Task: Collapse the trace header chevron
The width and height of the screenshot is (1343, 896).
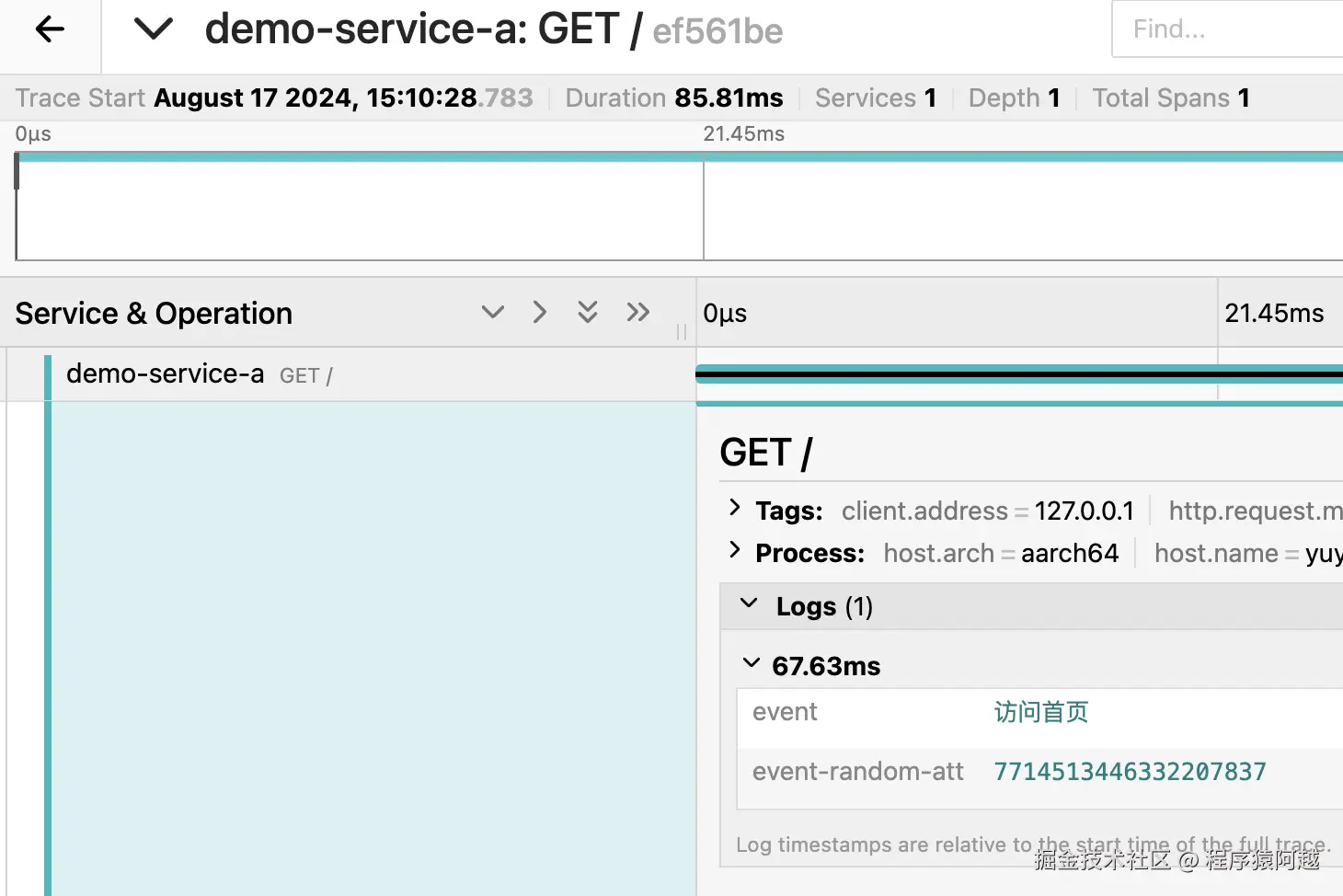Action: [153, 30]
